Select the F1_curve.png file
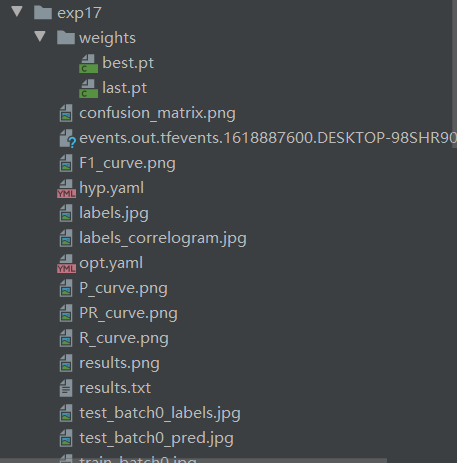 click(x=127, y=163)
